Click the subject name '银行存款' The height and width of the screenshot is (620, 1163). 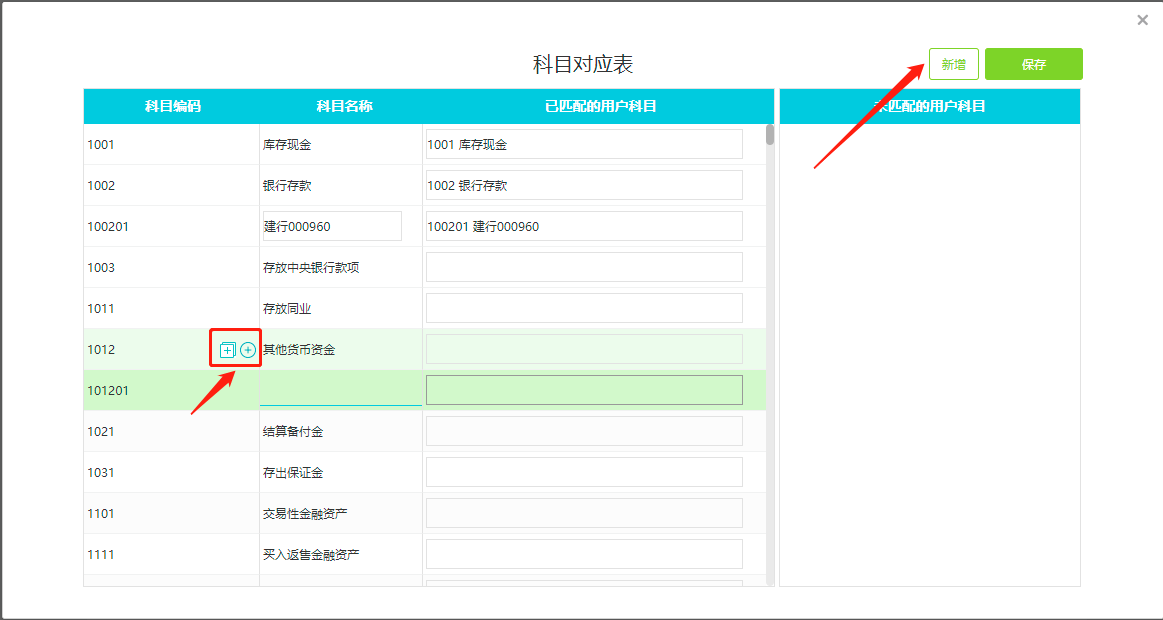[x=287, y=185]
